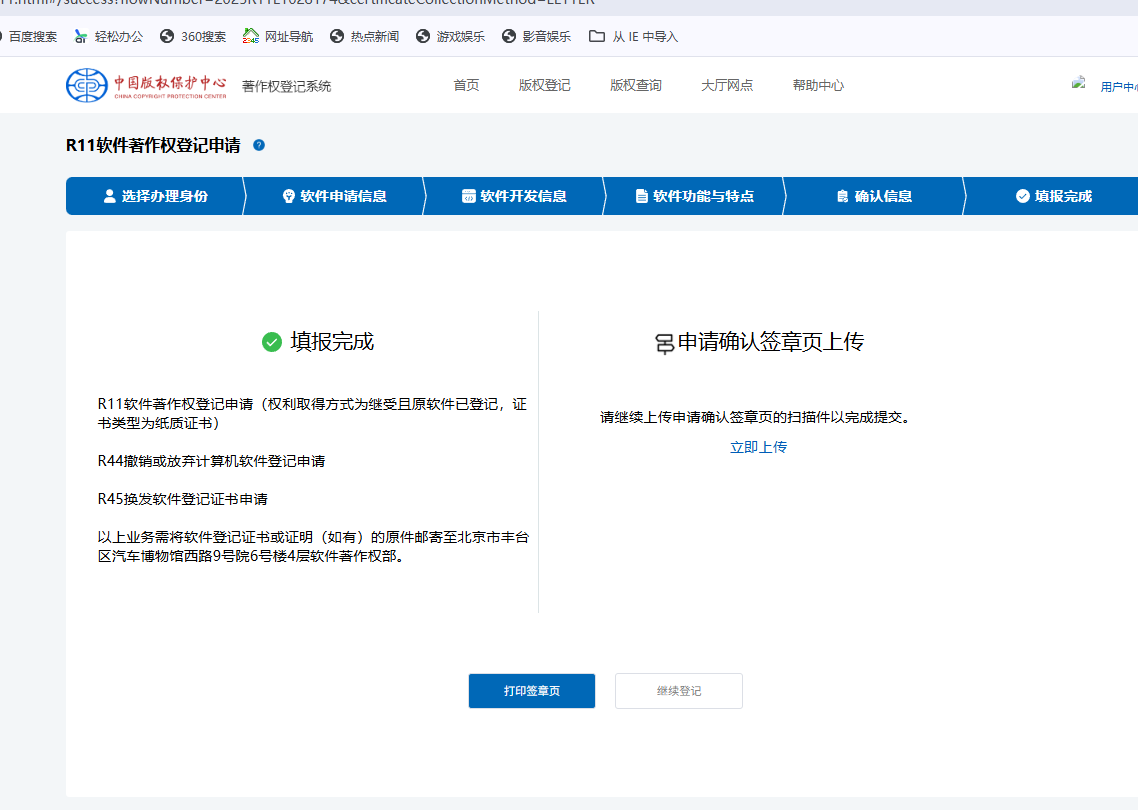
Task: Open the 影音娱乐 bookmark
Action: 536,36
